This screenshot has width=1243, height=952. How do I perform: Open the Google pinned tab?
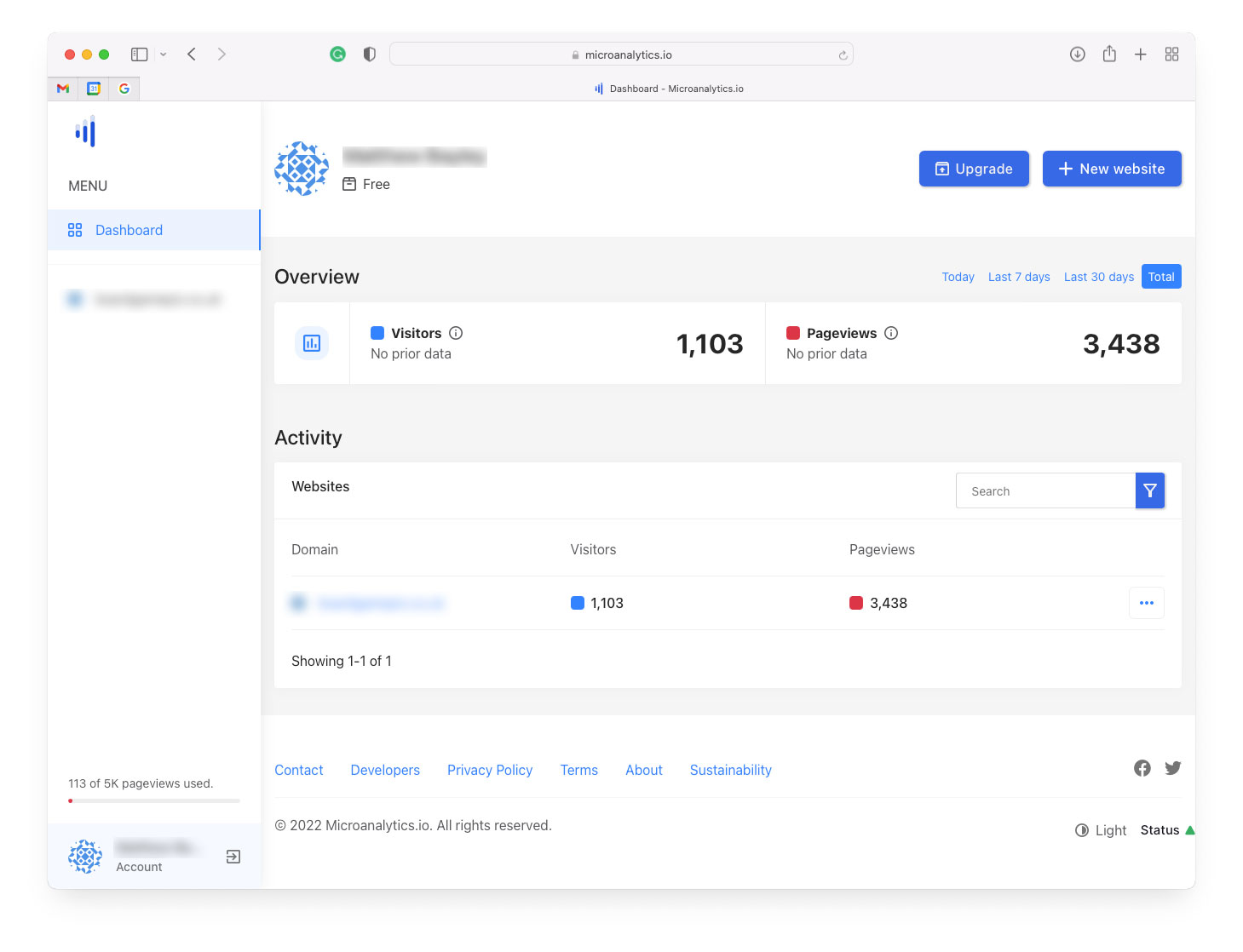click(124, 89)
